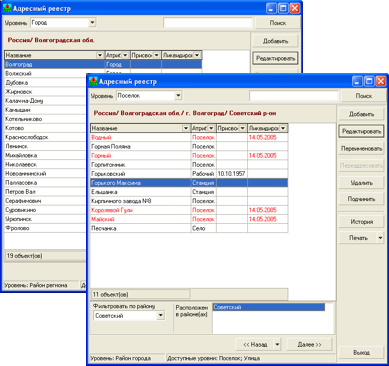Screen dimensions: 389x366
Task: Open the История button
Action: (x=361, y=222)
